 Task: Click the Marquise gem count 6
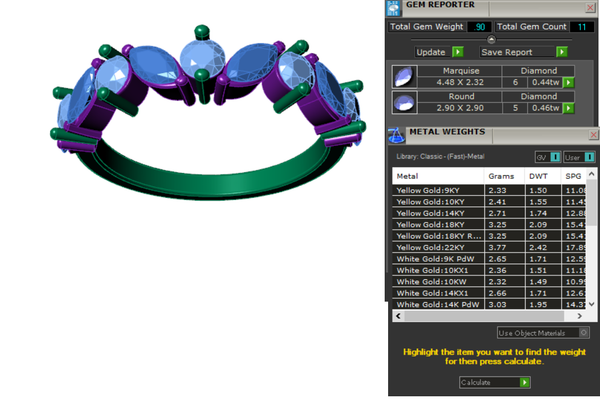(515, 82)
